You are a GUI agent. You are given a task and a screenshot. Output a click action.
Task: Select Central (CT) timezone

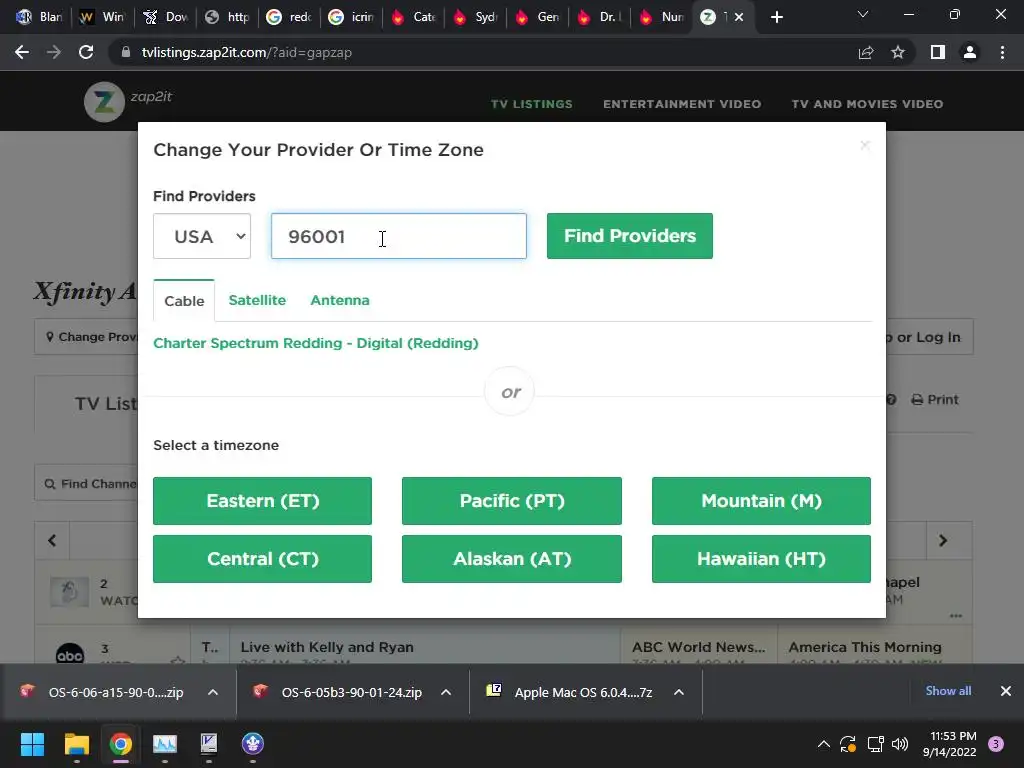click(x=263, y=559)
